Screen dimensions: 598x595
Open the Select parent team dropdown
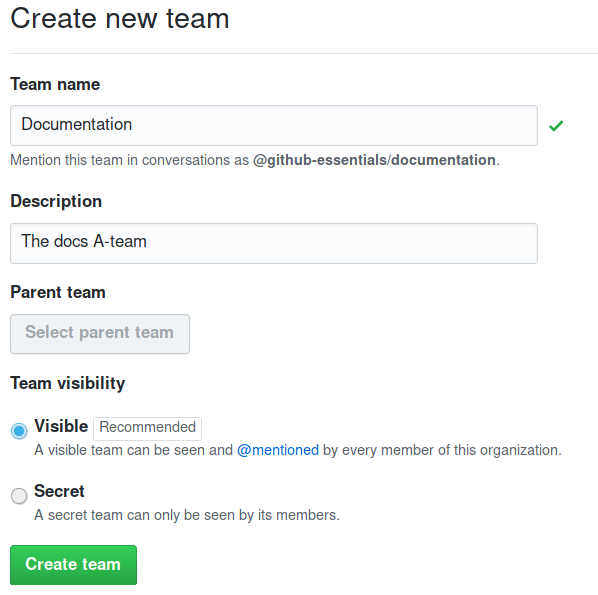click(x=100, y=334)
